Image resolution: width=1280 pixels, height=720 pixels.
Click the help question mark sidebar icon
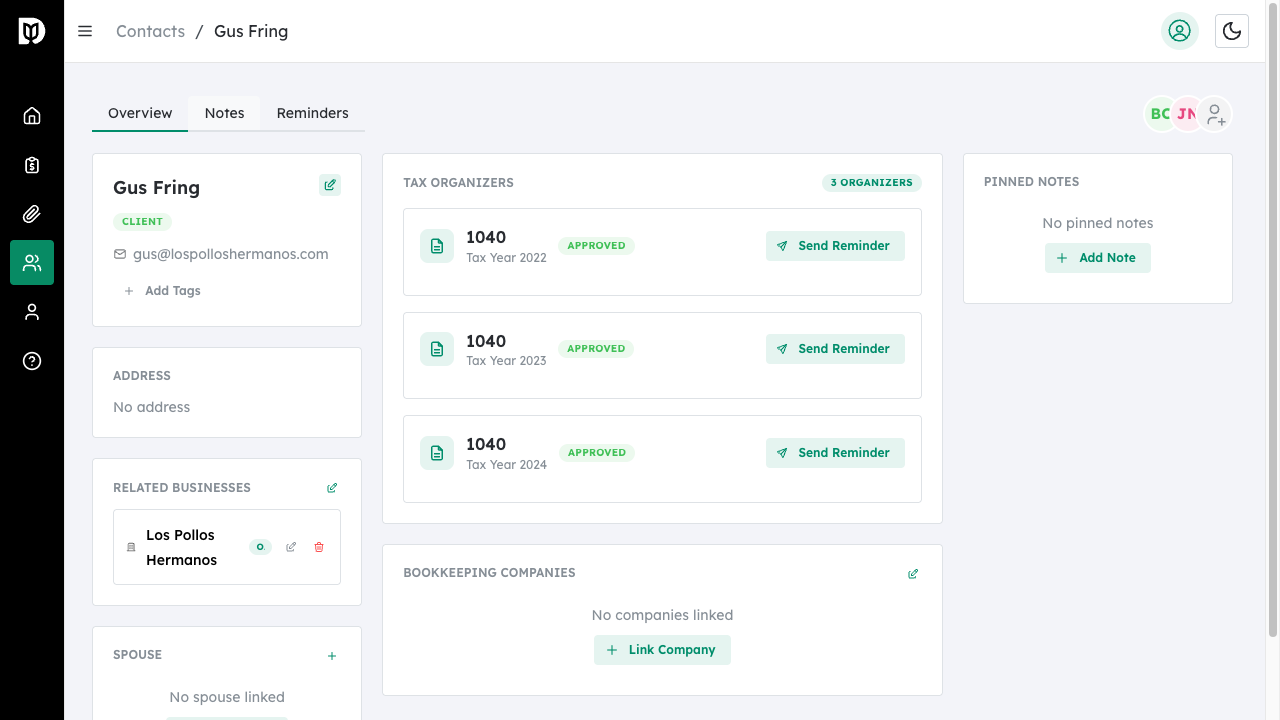click(32, 361)
